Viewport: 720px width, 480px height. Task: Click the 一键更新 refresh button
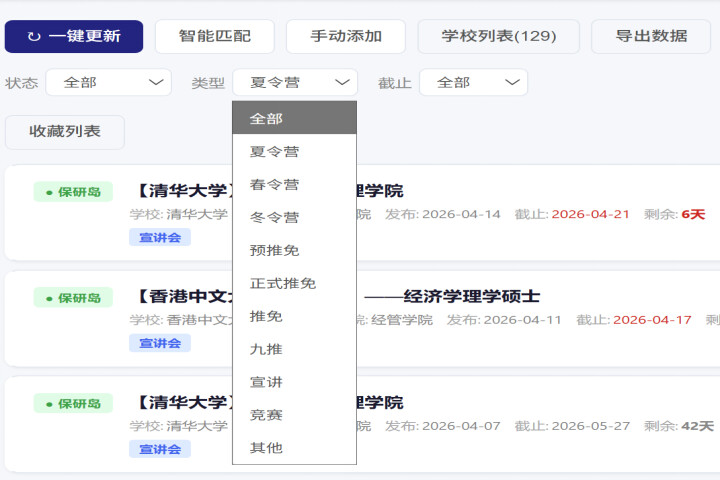pyautogui.click(x=74, y=36)
